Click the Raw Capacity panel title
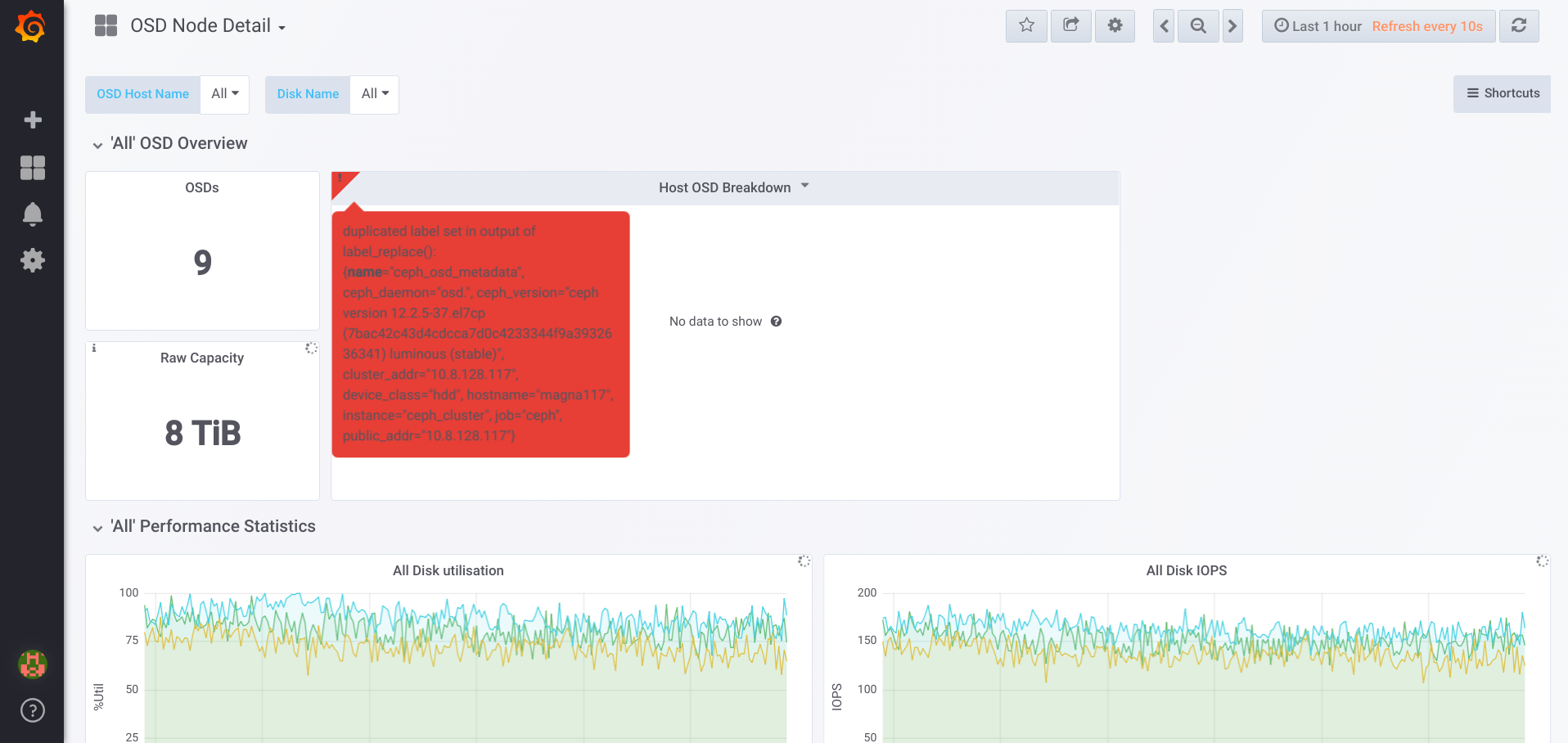 202,358
